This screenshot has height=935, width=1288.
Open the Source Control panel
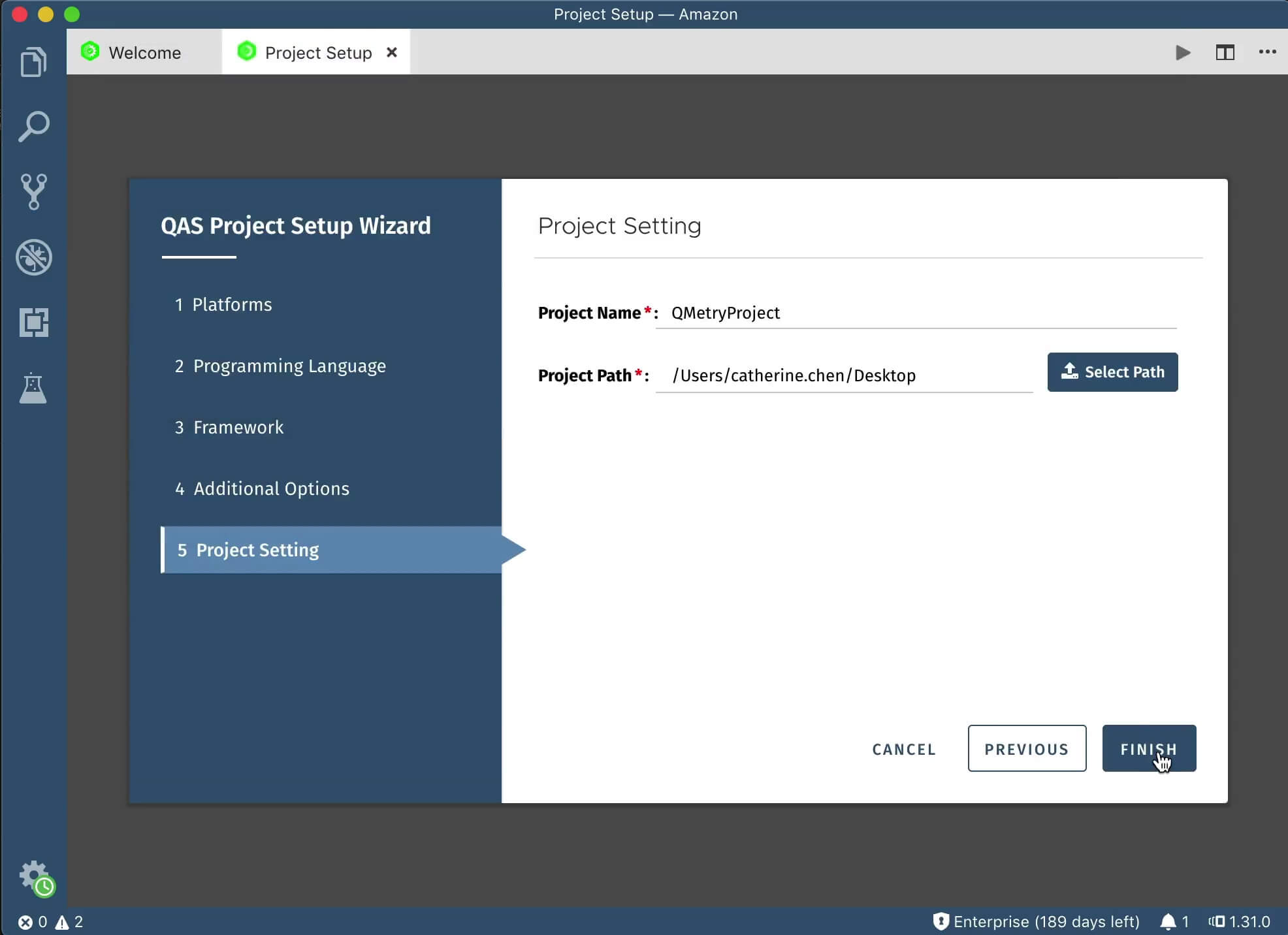[x=34, y=191]
